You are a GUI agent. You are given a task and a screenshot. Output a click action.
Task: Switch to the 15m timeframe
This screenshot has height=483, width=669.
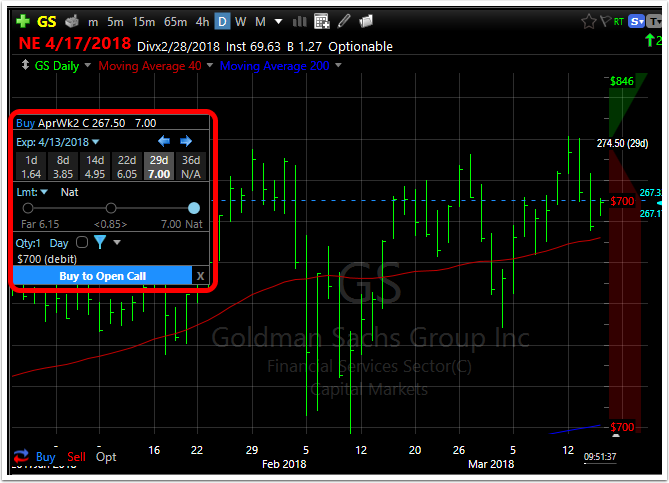144,21
